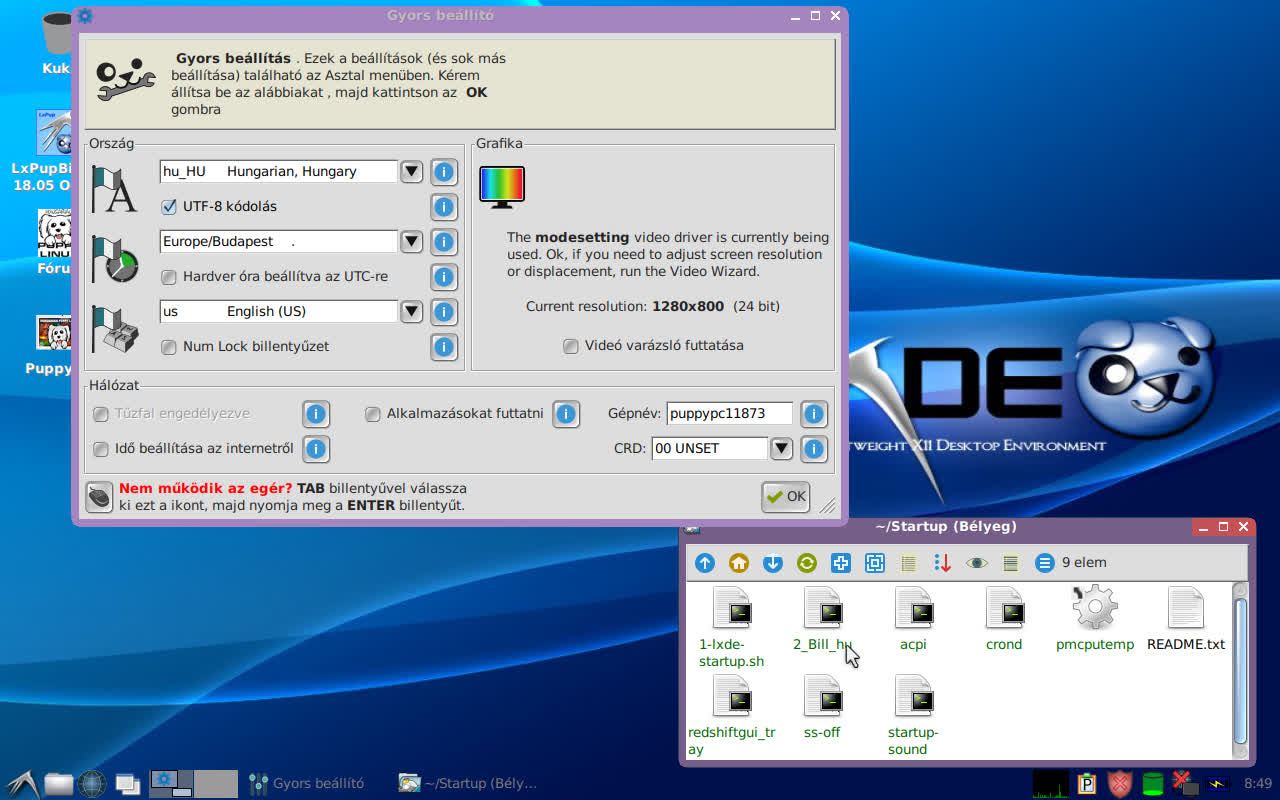
Task: Click the Startup window vertical scrollbar
Action: [x=1240, y=670]
